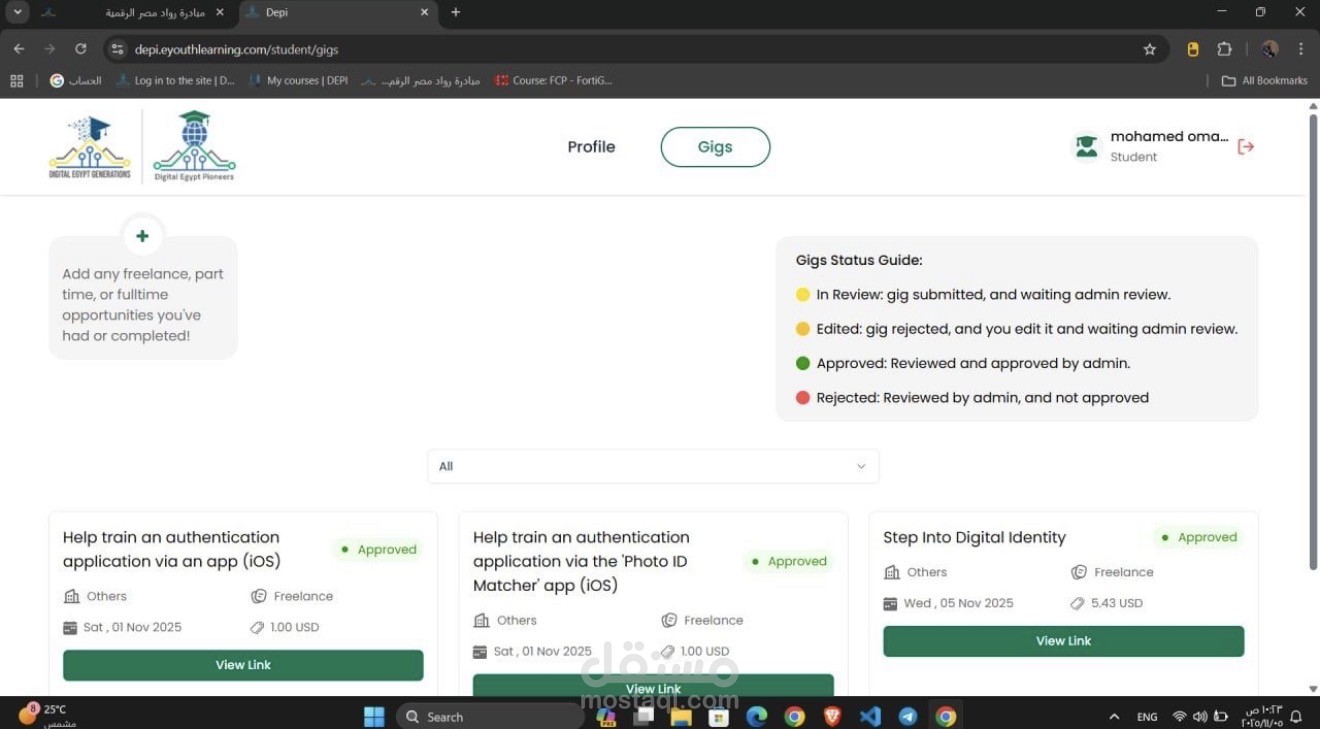Open the notifications bell in the taskbar
Screen dimensions: 1320x729
(1297, 716)
